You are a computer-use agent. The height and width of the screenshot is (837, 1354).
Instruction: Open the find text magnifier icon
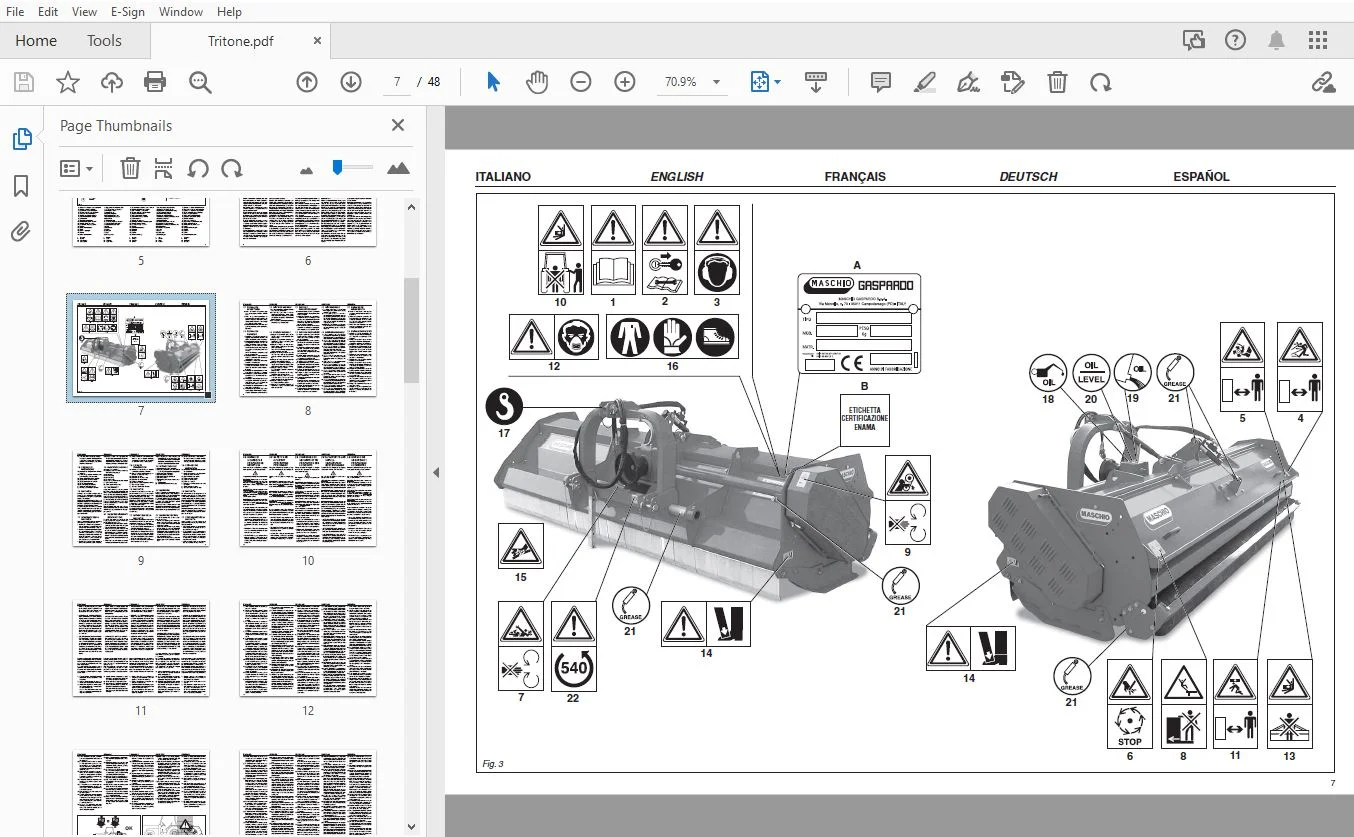pyautogui.click(x=200, y=82)
